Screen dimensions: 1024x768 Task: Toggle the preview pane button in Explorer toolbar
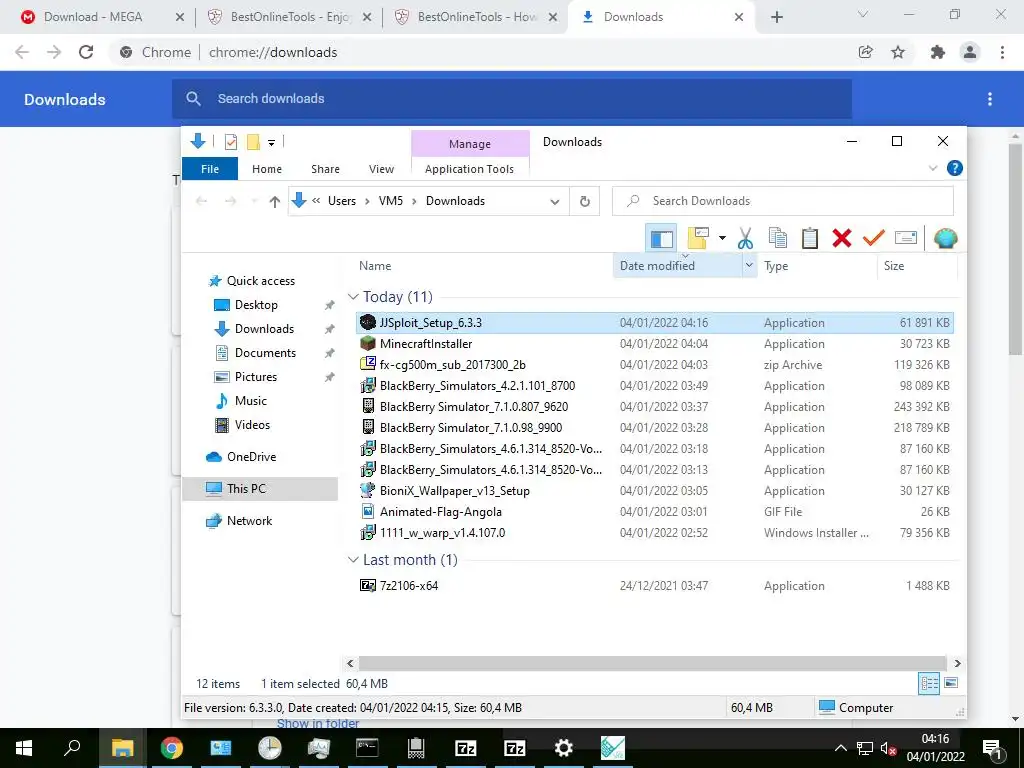(661, 238)
